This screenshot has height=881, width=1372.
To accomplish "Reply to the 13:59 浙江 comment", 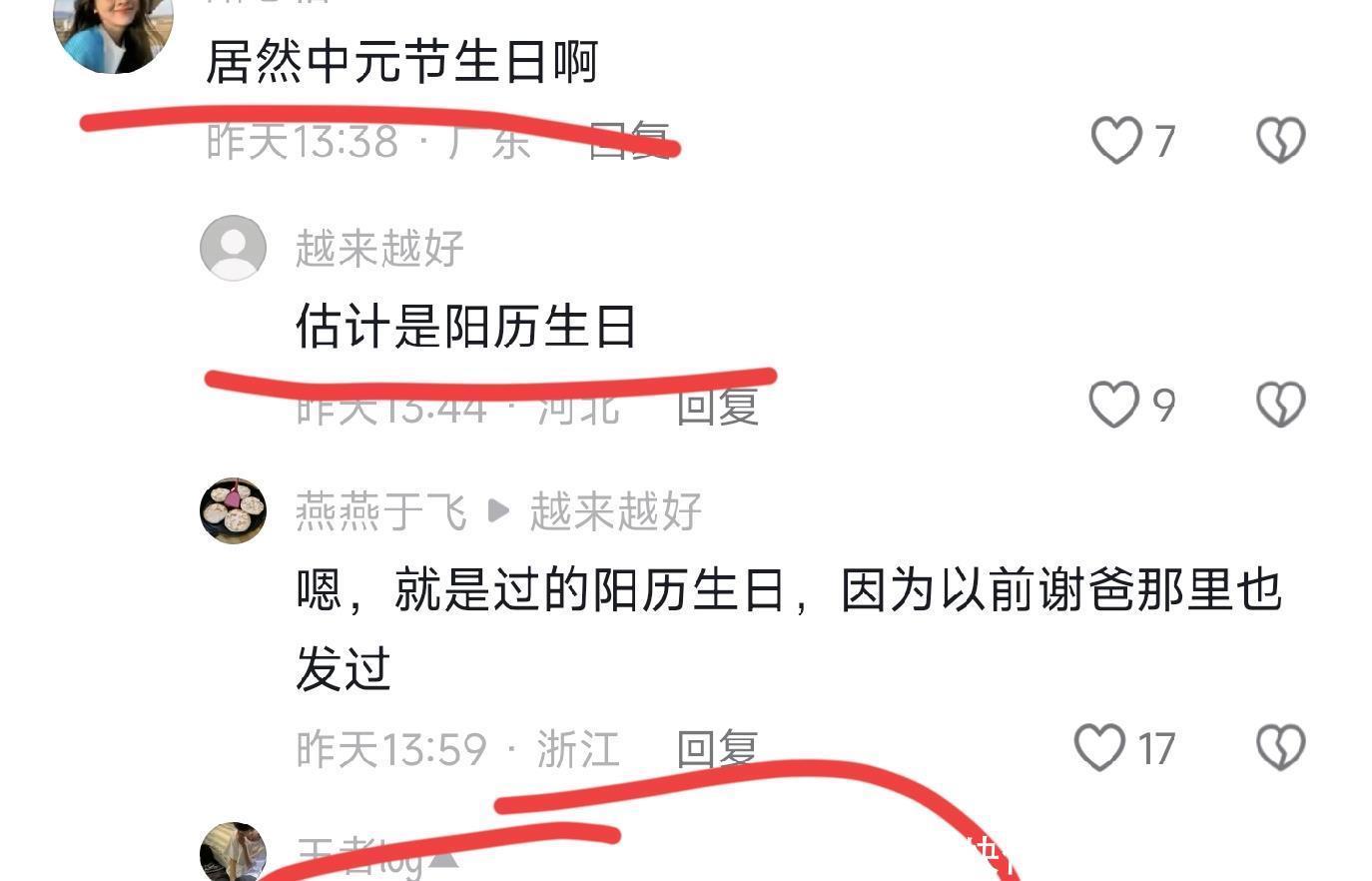I will point(717,748).
